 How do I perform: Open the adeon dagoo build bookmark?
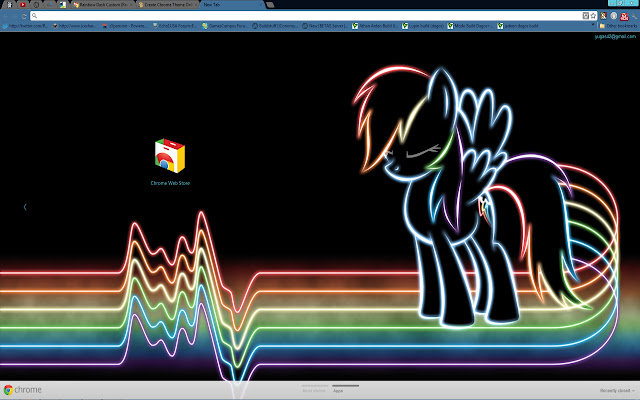(518, 26)
